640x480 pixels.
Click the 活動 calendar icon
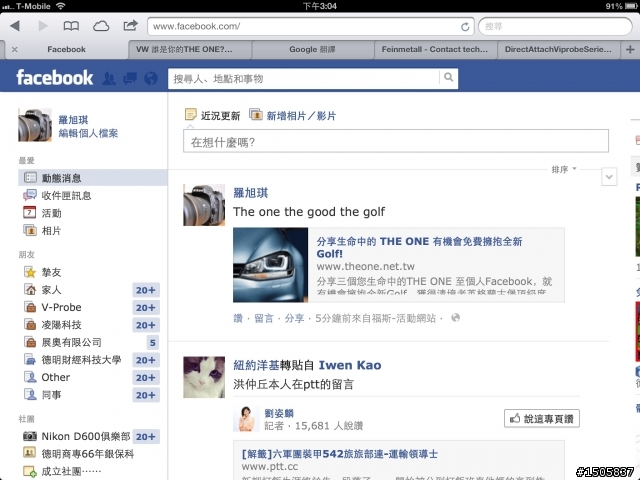(x=30, y=213)
